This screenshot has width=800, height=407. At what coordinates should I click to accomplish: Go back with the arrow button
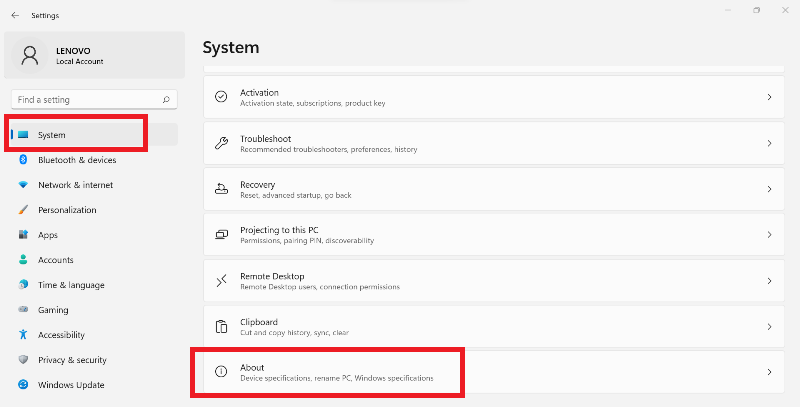coord(15,15)
